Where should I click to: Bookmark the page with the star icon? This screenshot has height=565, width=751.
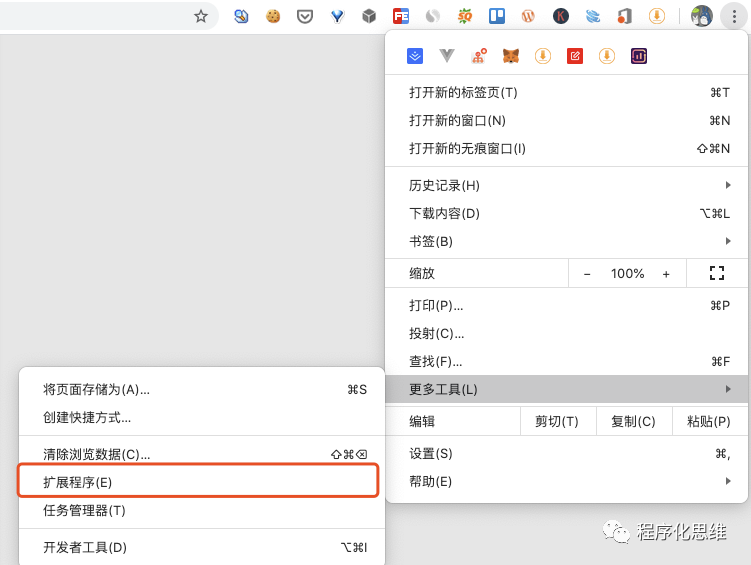[x=201, y=16]
